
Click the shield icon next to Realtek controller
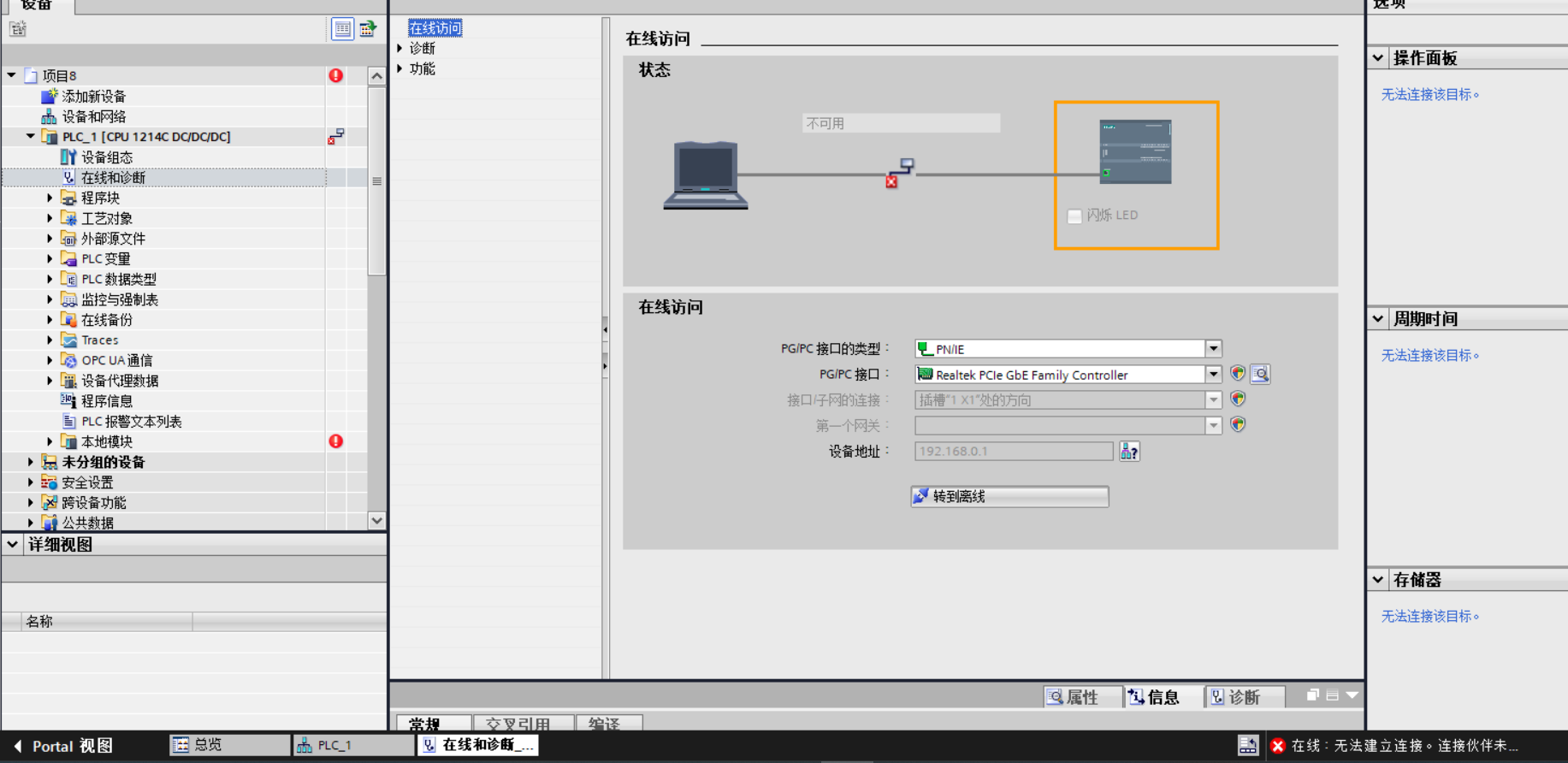coord(1238,374)
